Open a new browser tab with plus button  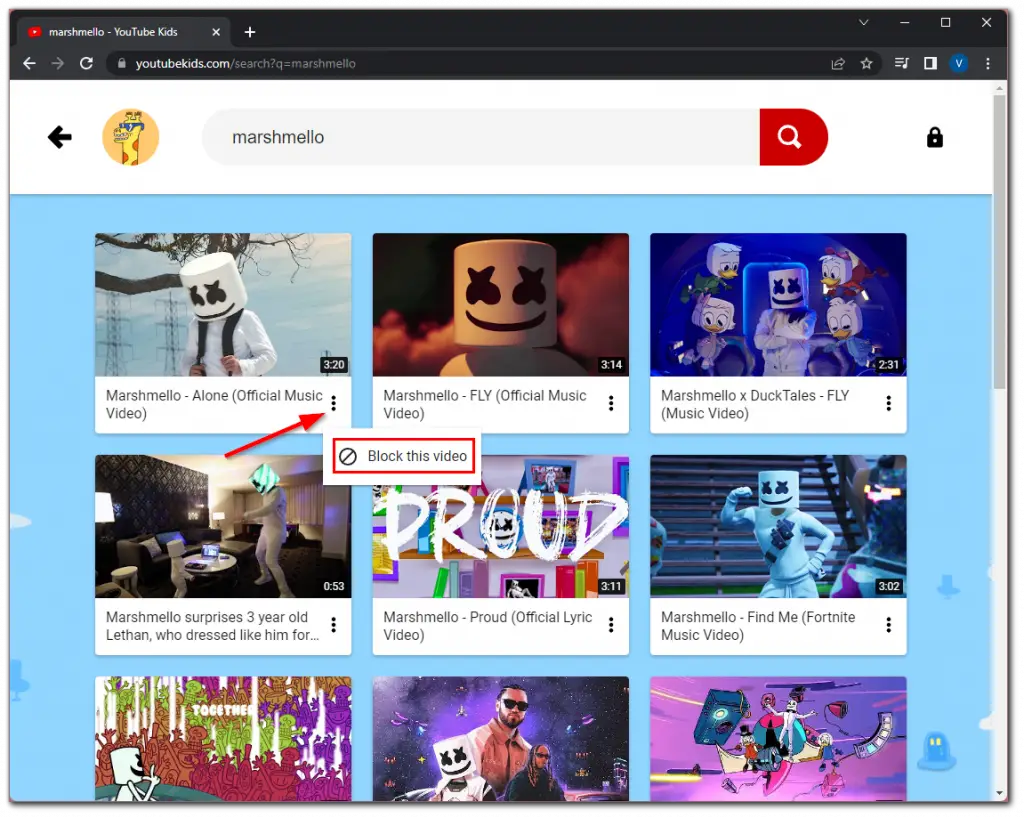click(x=249, y=31)
